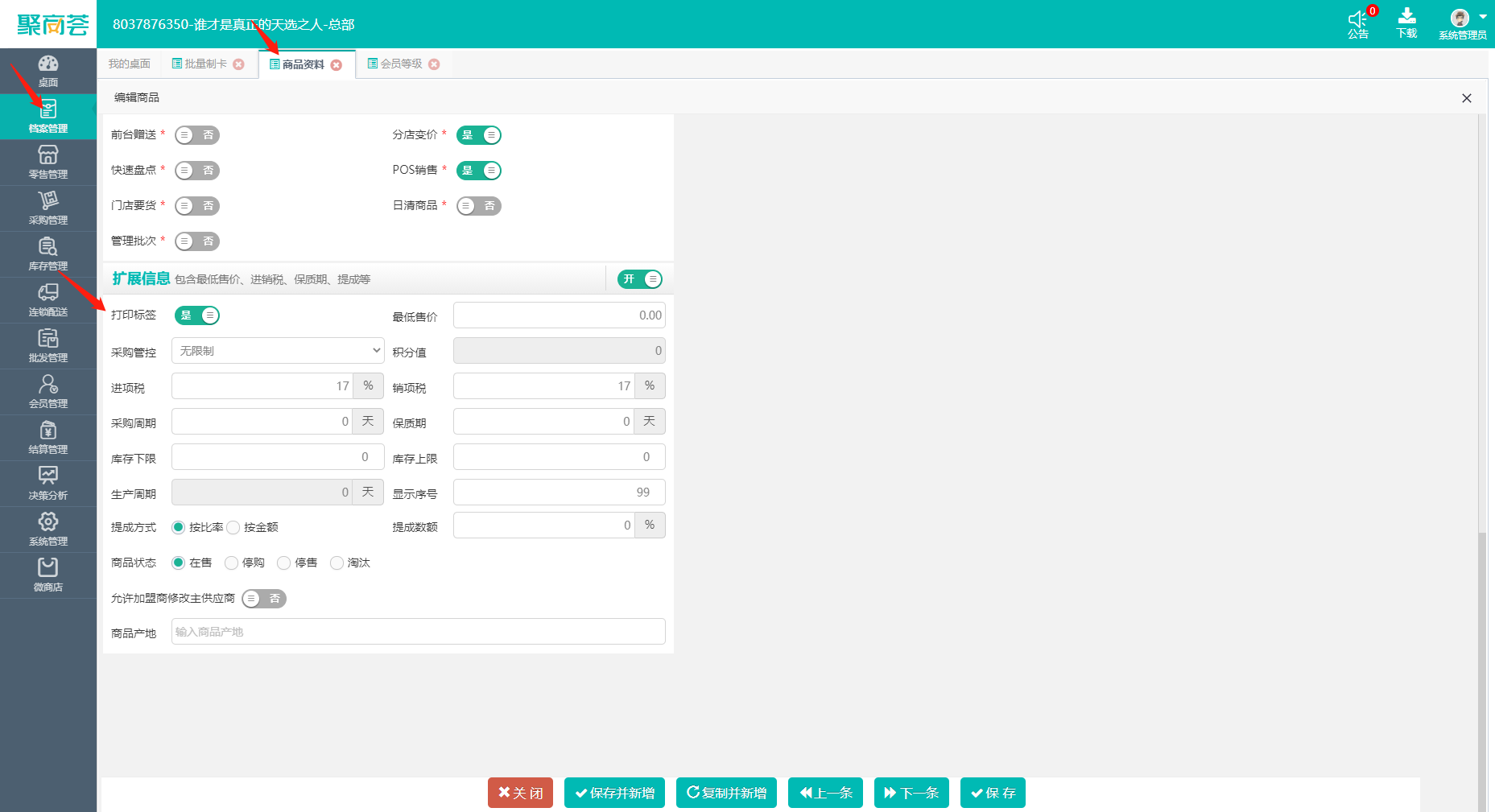Click the 进项税 input field
This screenshot has width=1495, height=812.
262,386
